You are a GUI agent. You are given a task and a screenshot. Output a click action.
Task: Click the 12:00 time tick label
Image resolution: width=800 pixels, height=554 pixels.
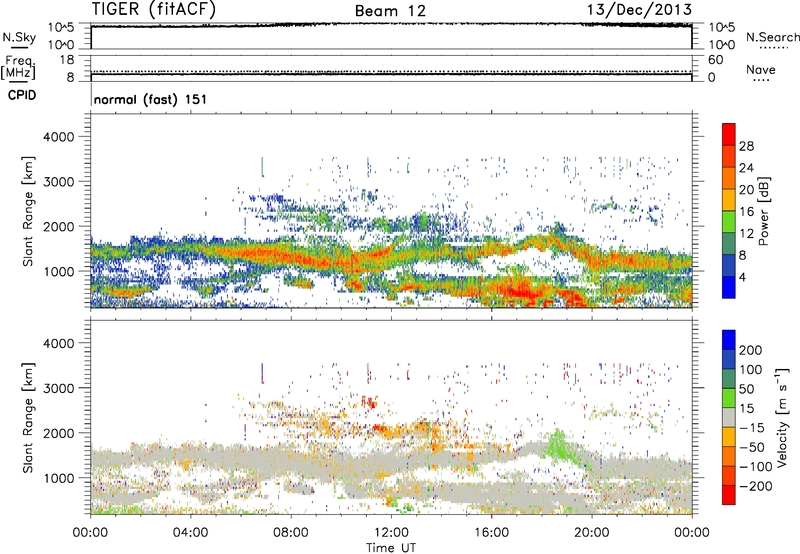(x=391, y=533)
